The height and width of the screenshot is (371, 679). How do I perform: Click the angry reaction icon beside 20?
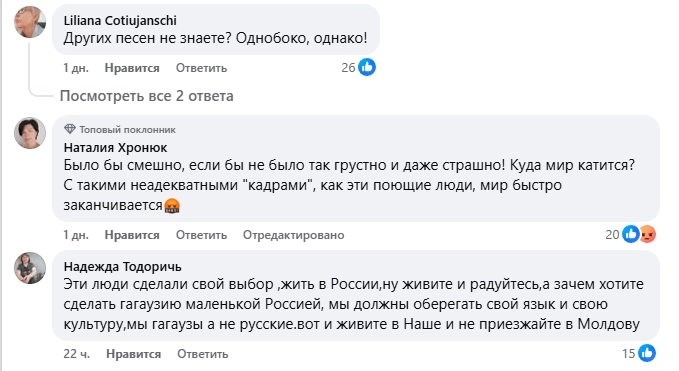647,234
